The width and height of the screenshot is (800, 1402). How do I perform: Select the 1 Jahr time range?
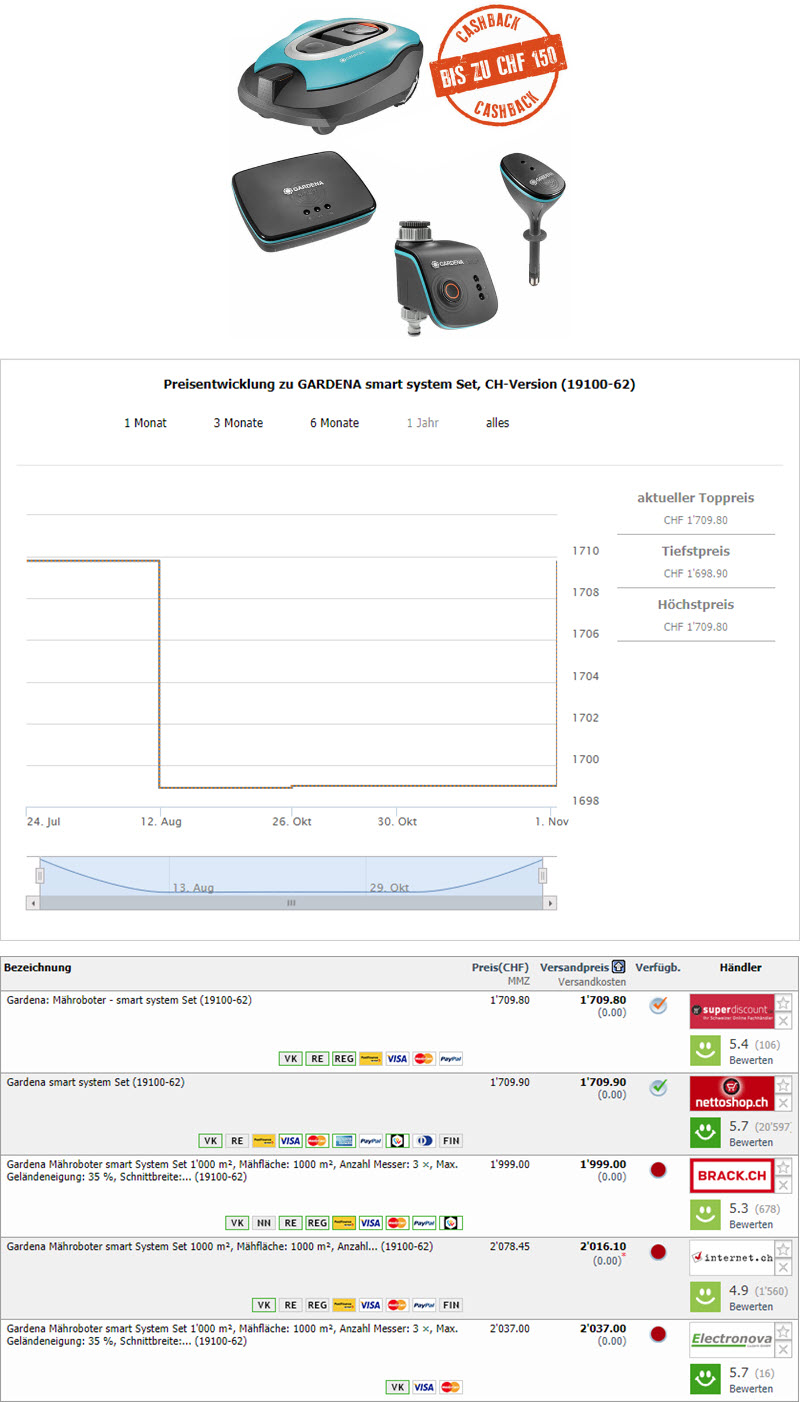point(423,423)
